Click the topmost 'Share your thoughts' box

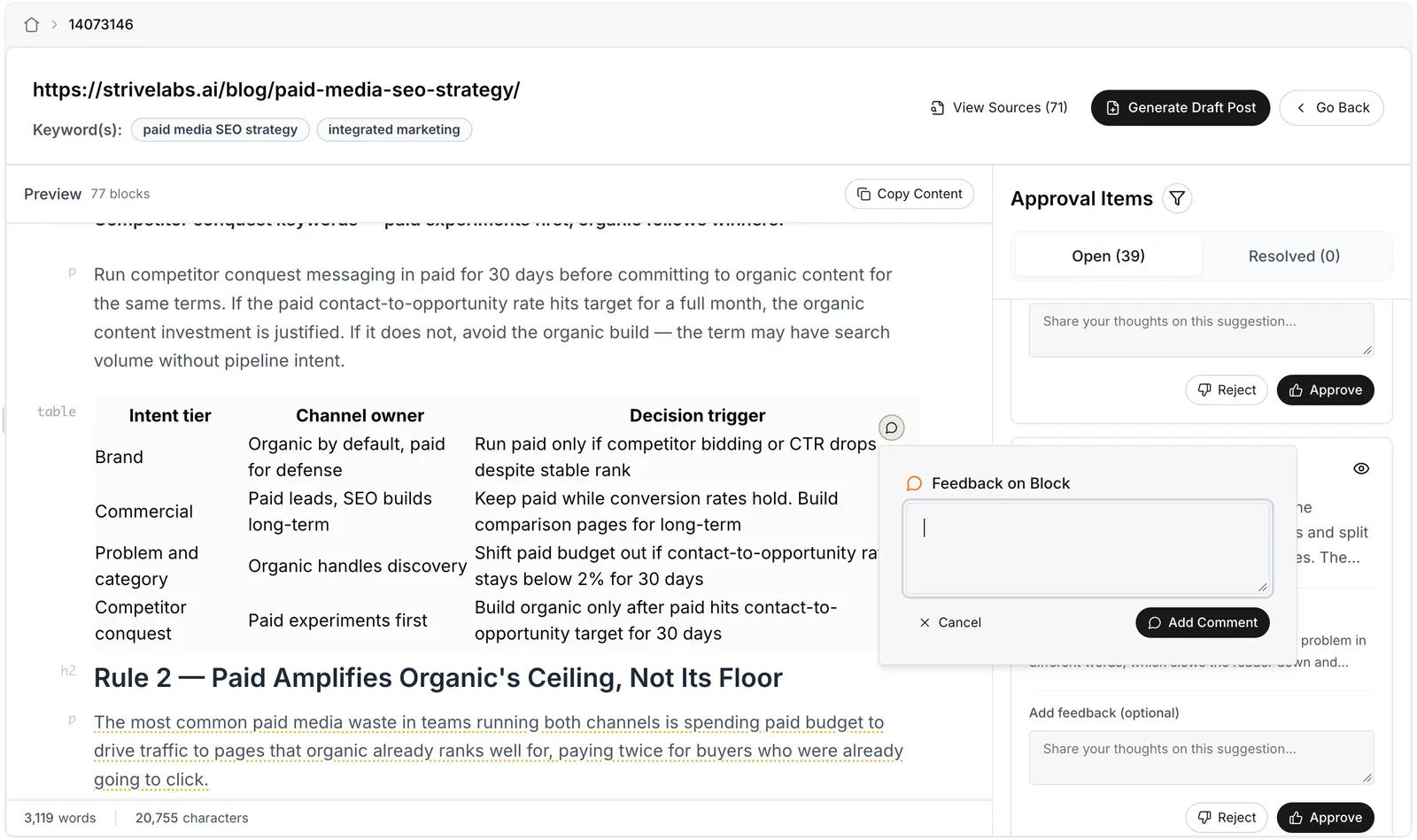tap(1201, 330)
